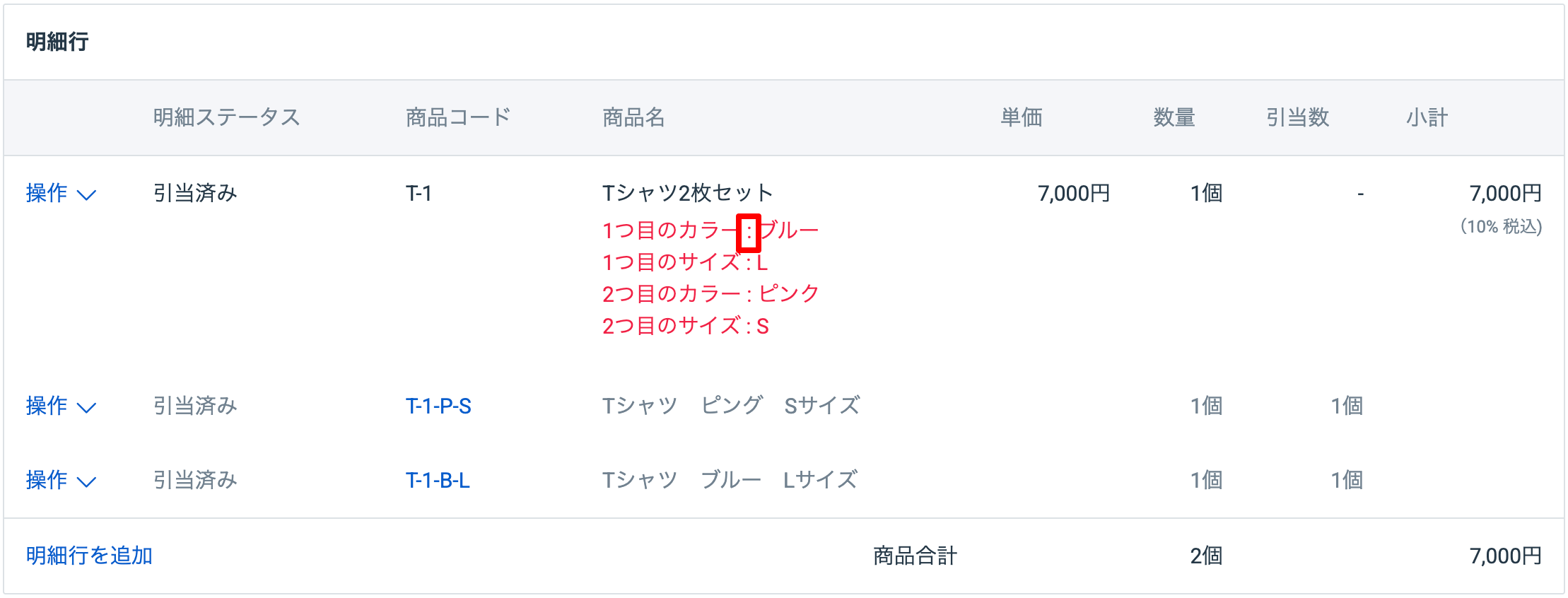
Task: Select the 商品名 column header
Action: (x=633, y=117)
